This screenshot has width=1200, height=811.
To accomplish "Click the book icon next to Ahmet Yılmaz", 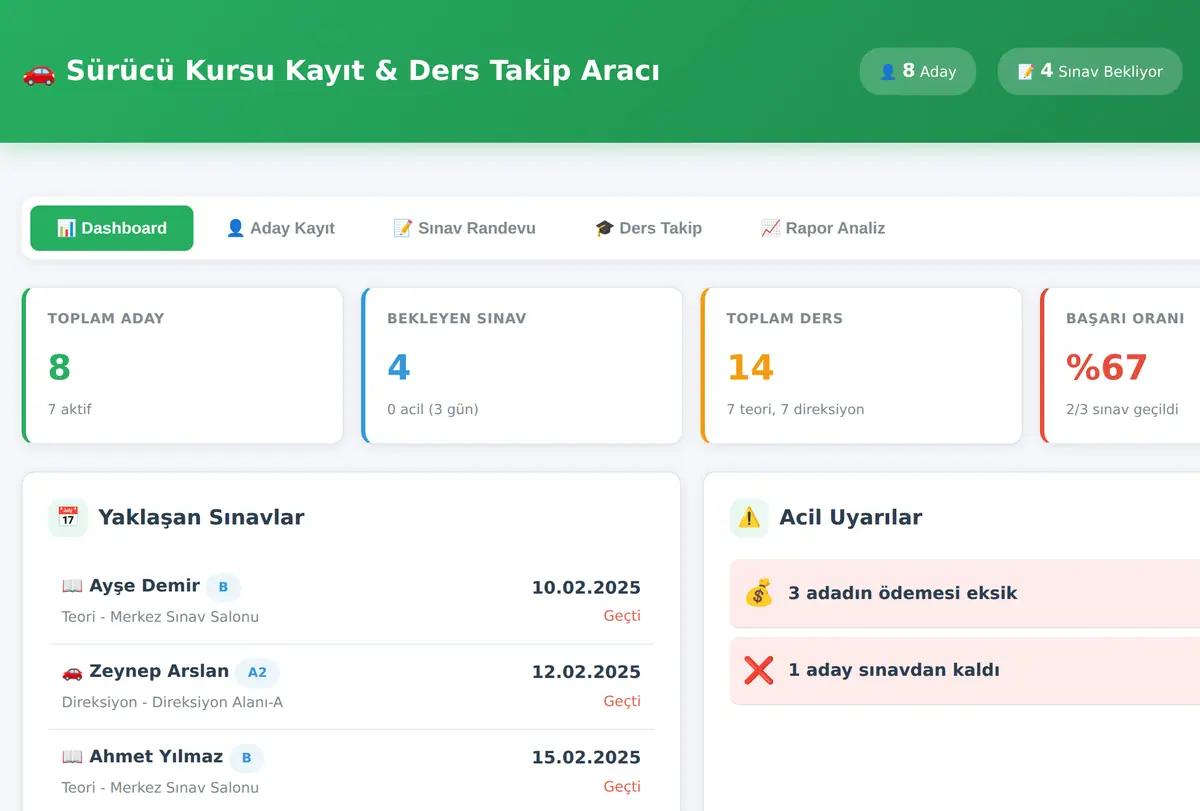I will (72, 757).
